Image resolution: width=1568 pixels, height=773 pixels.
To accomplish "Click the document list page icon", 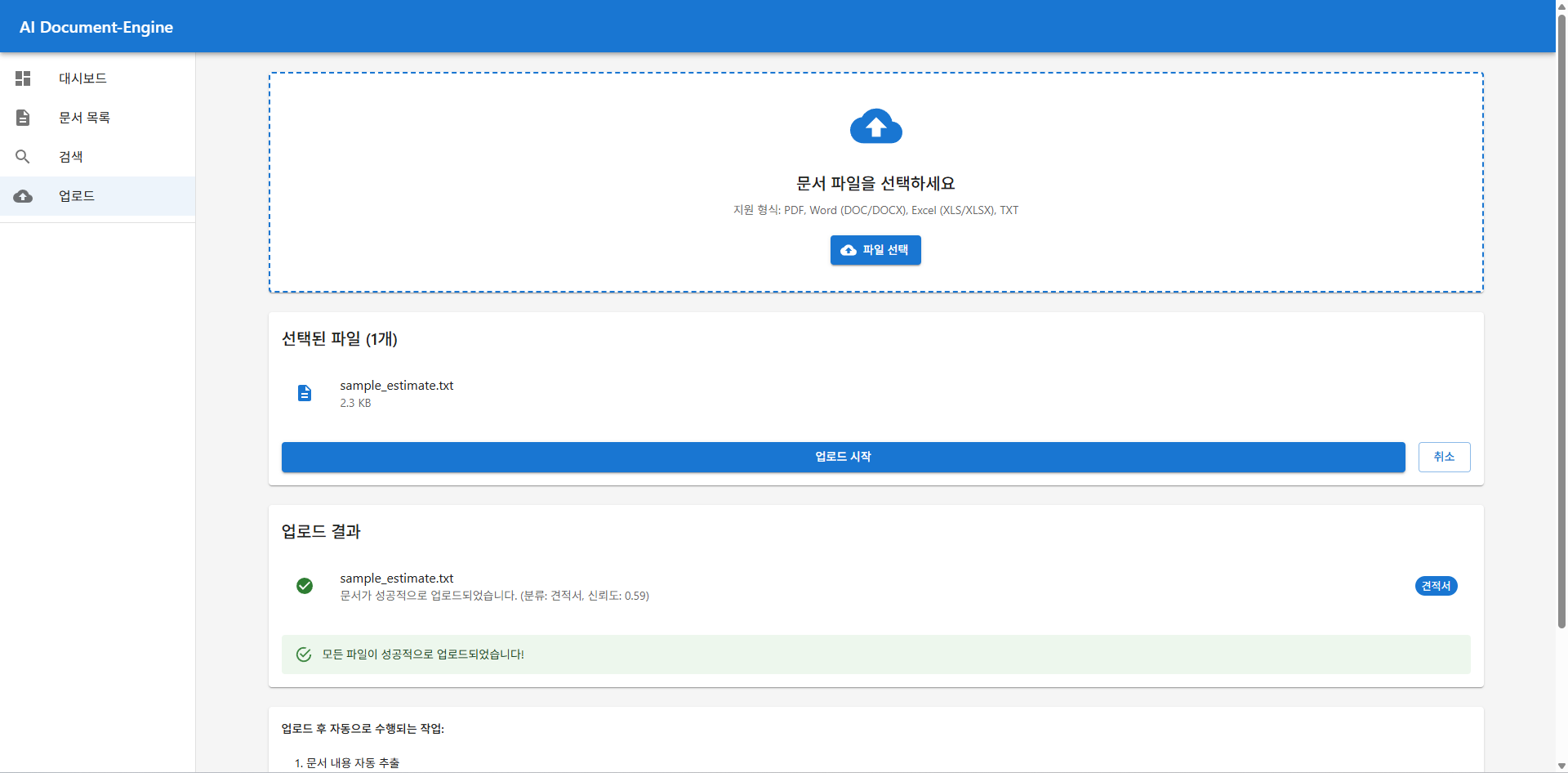I will tap(23, 118).
